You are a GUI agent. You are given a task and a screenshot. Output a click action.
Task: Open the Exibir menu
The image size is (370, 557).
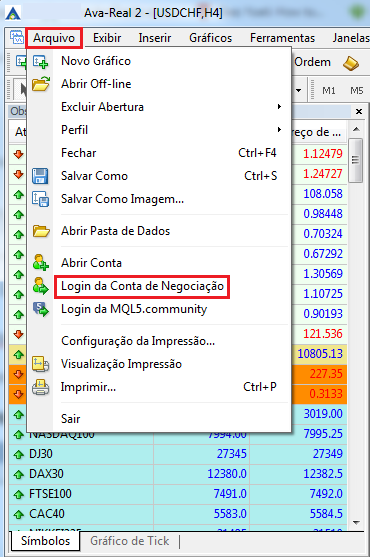[x=107, y=38]
